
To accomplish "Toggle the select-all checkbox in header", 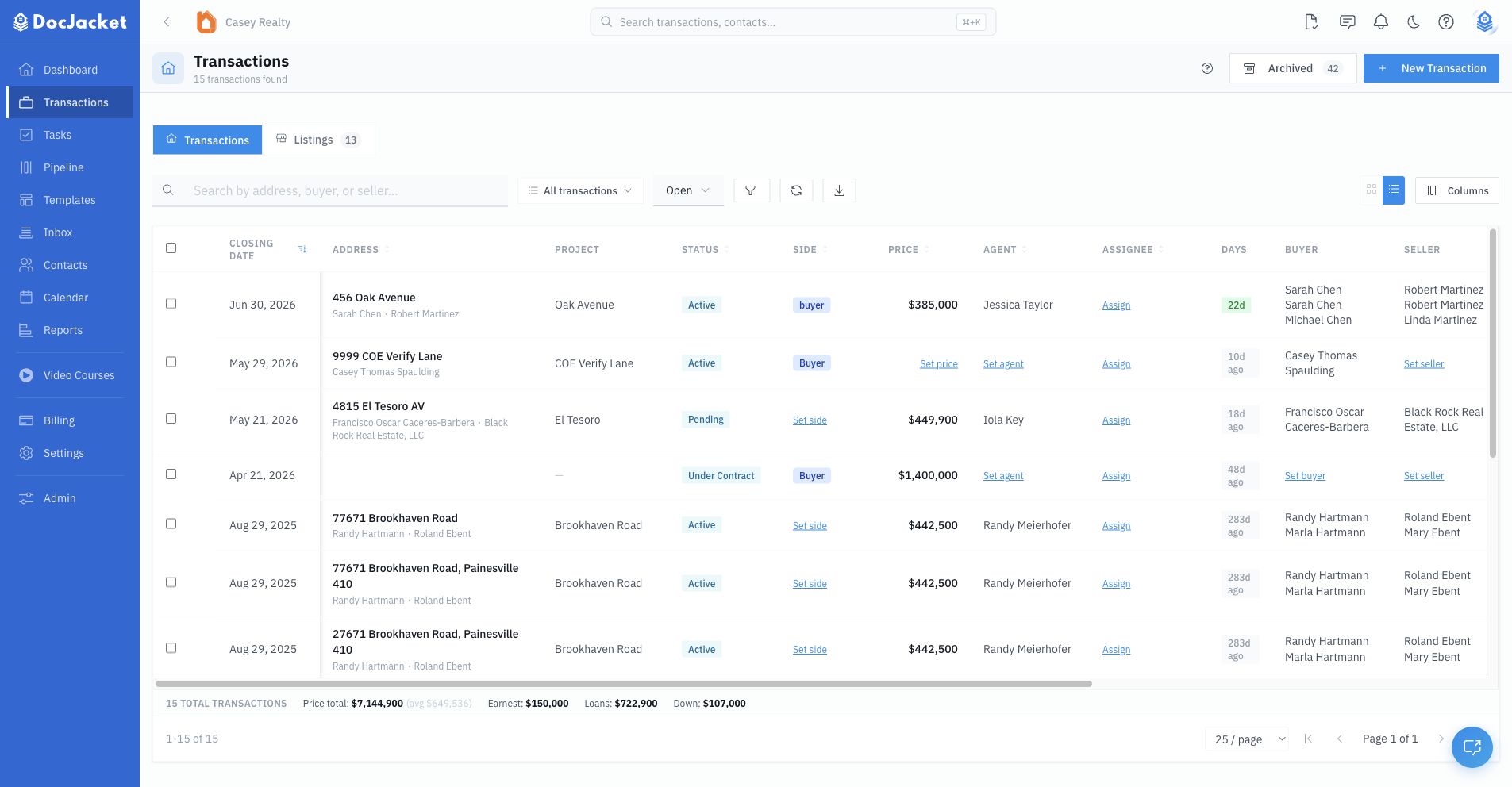I will point(171,248).
